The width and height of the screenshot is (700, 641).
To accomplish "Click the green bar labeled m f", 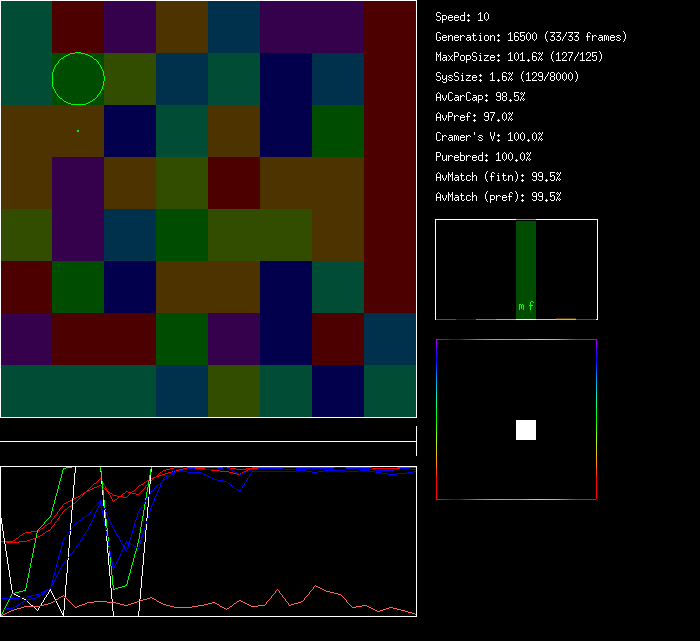I will (x=526, y=270).
